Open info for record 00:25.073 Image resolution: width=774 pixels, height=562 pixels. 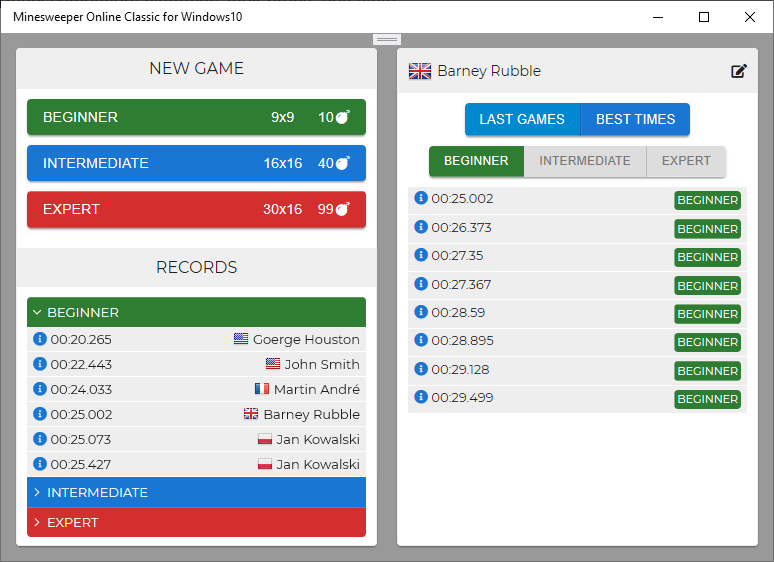pyautogui.click(x=39, y=439)
